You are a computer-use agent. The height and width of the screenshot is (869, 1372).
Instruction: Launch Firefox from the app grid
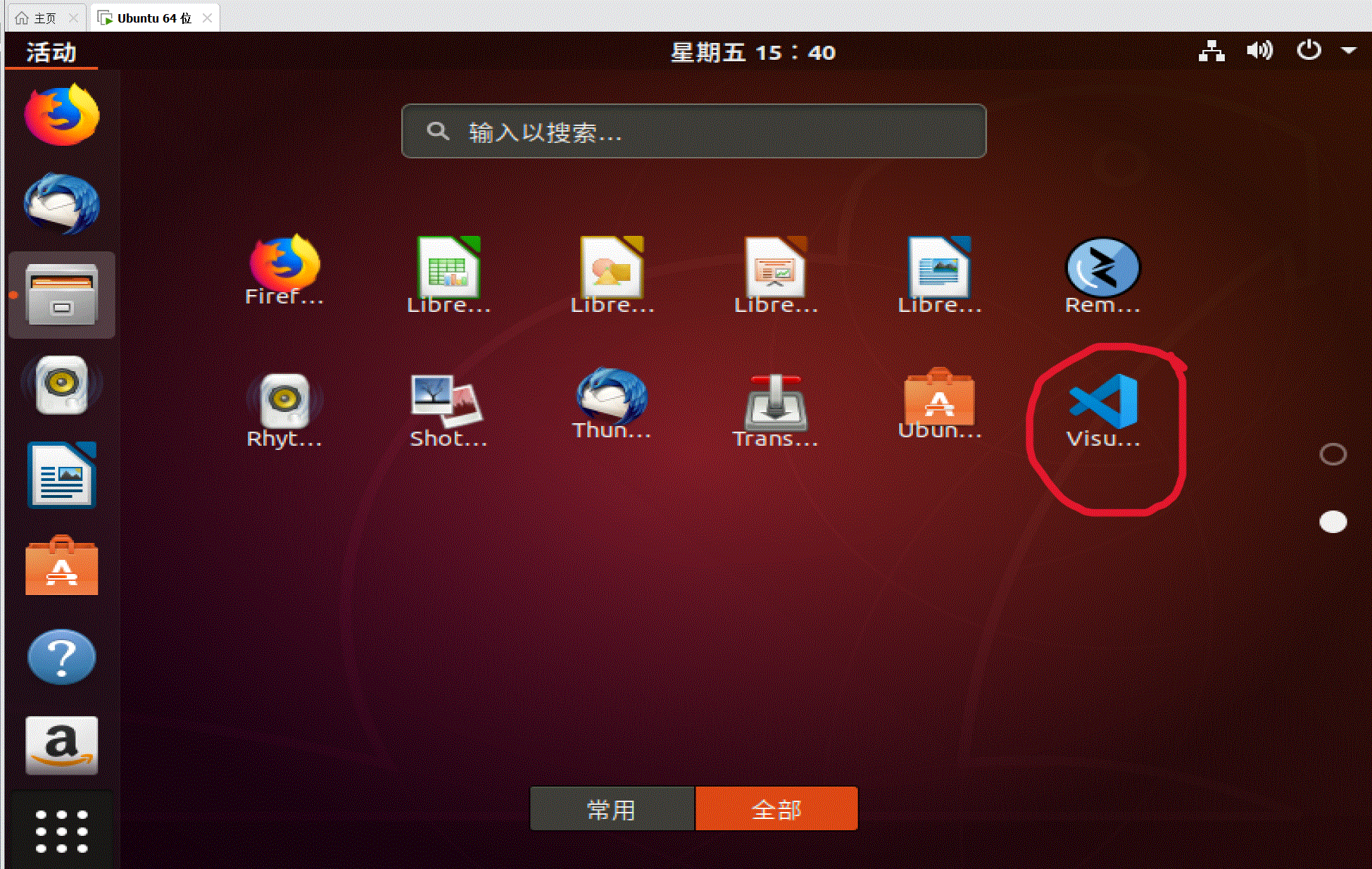coord(284,270)
